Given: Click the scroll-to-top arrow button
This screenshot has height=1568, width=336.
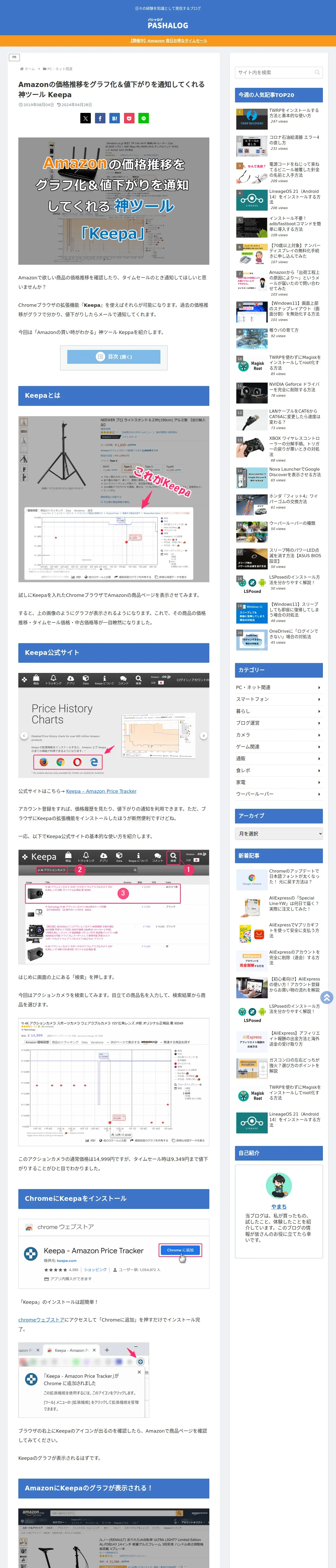Looking at the screenshot, I should point(327,998).
